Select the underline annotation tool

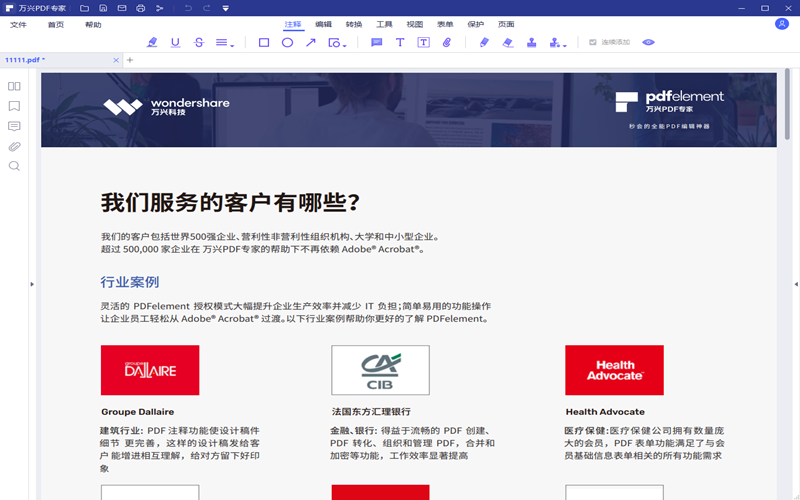coord(176,43)
